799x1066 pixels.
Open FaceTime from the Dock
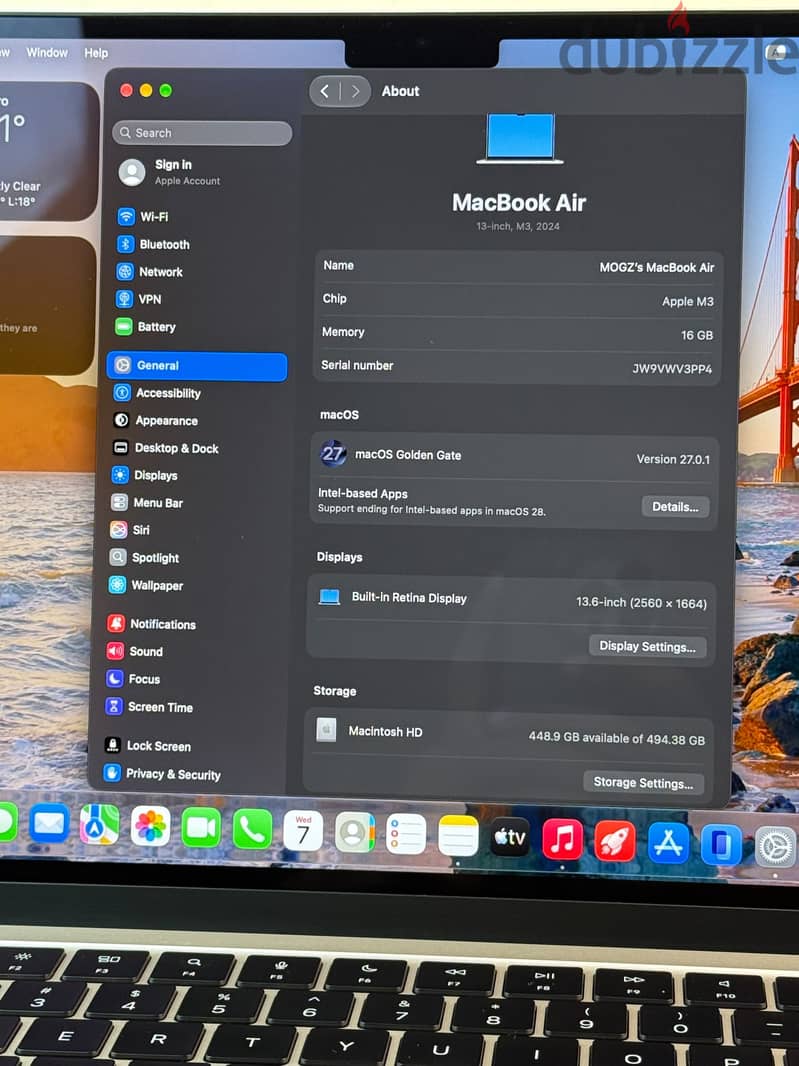[201, 828]
